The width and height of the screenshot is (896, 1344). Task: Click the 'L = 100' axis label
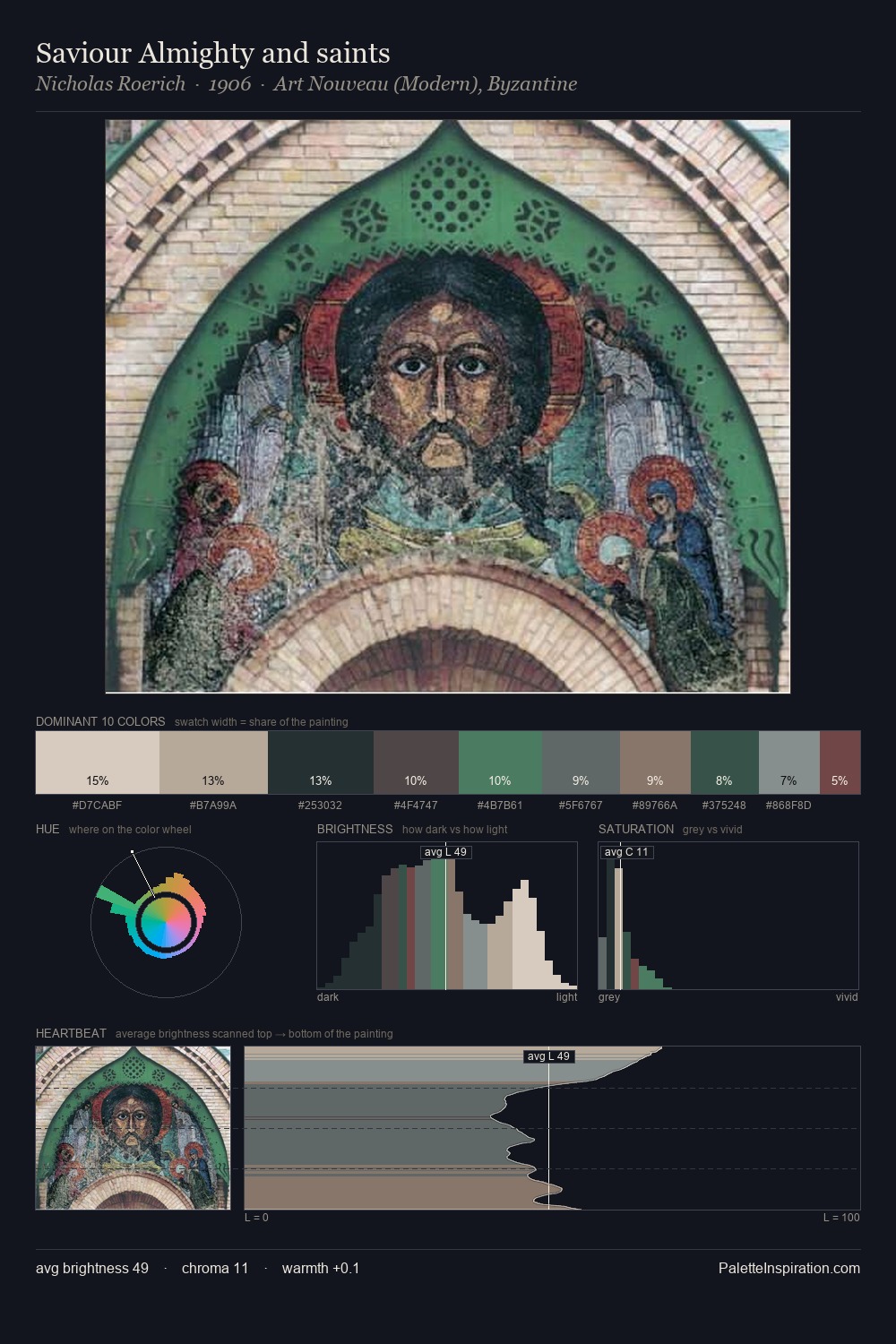pos(841,1218)
